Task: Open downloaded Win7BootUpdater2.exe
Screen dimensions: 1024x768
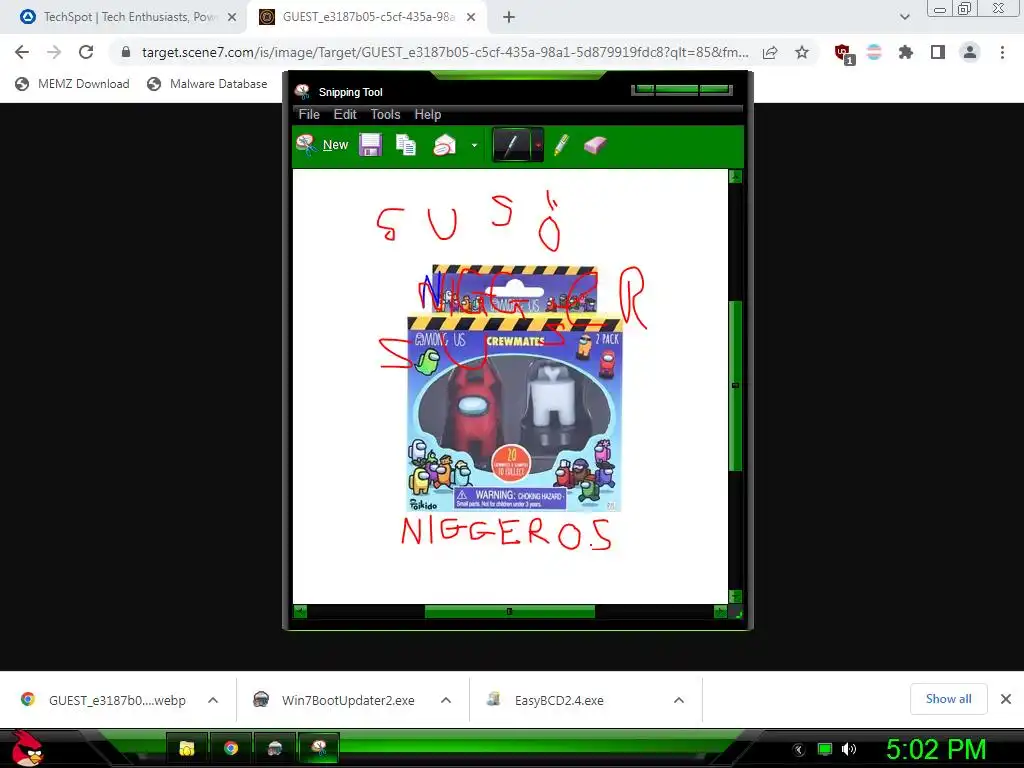Action: (x=335, y=700)
